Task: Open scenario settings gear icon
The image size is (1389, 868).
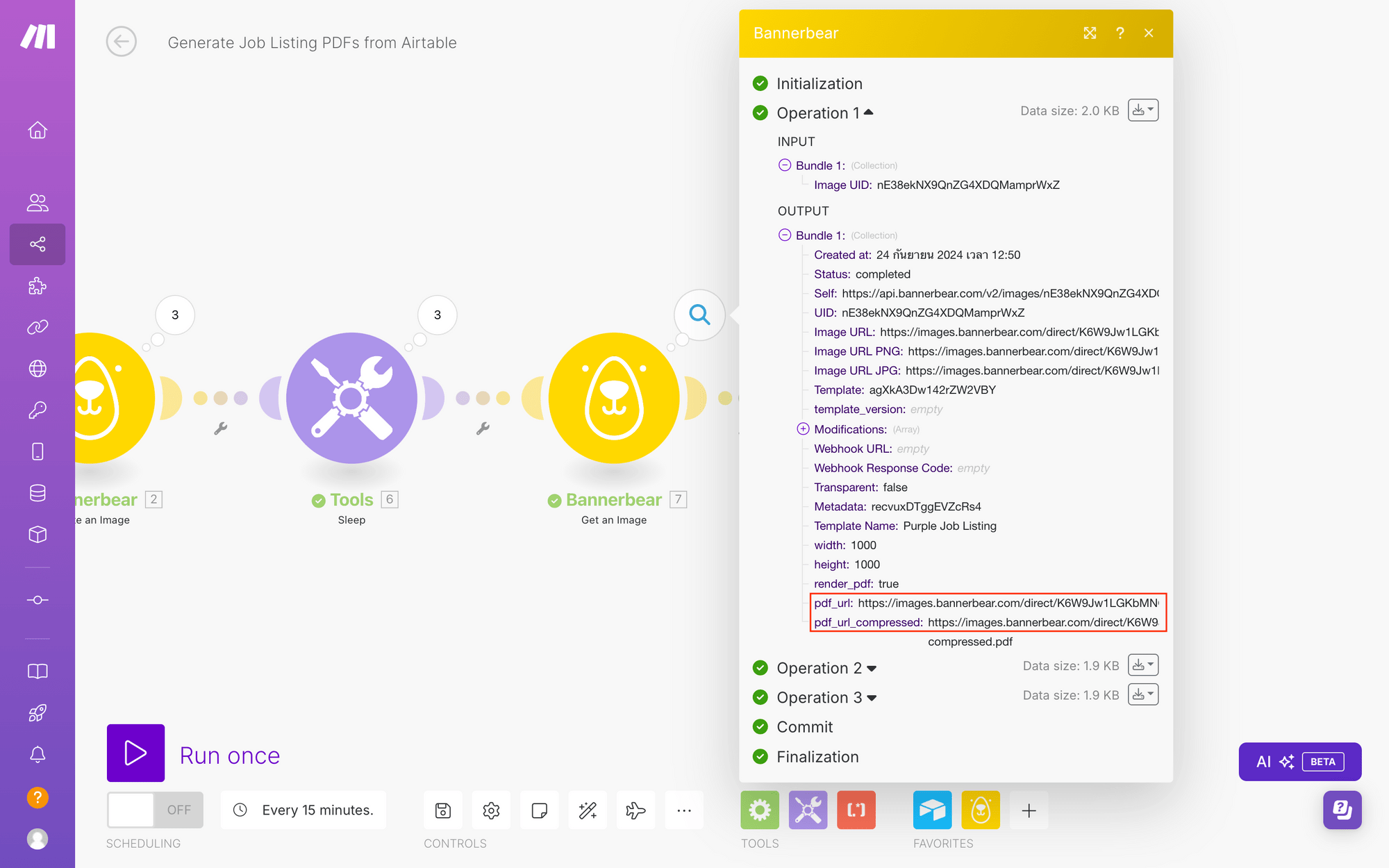Action: click(x=491, y=810)
